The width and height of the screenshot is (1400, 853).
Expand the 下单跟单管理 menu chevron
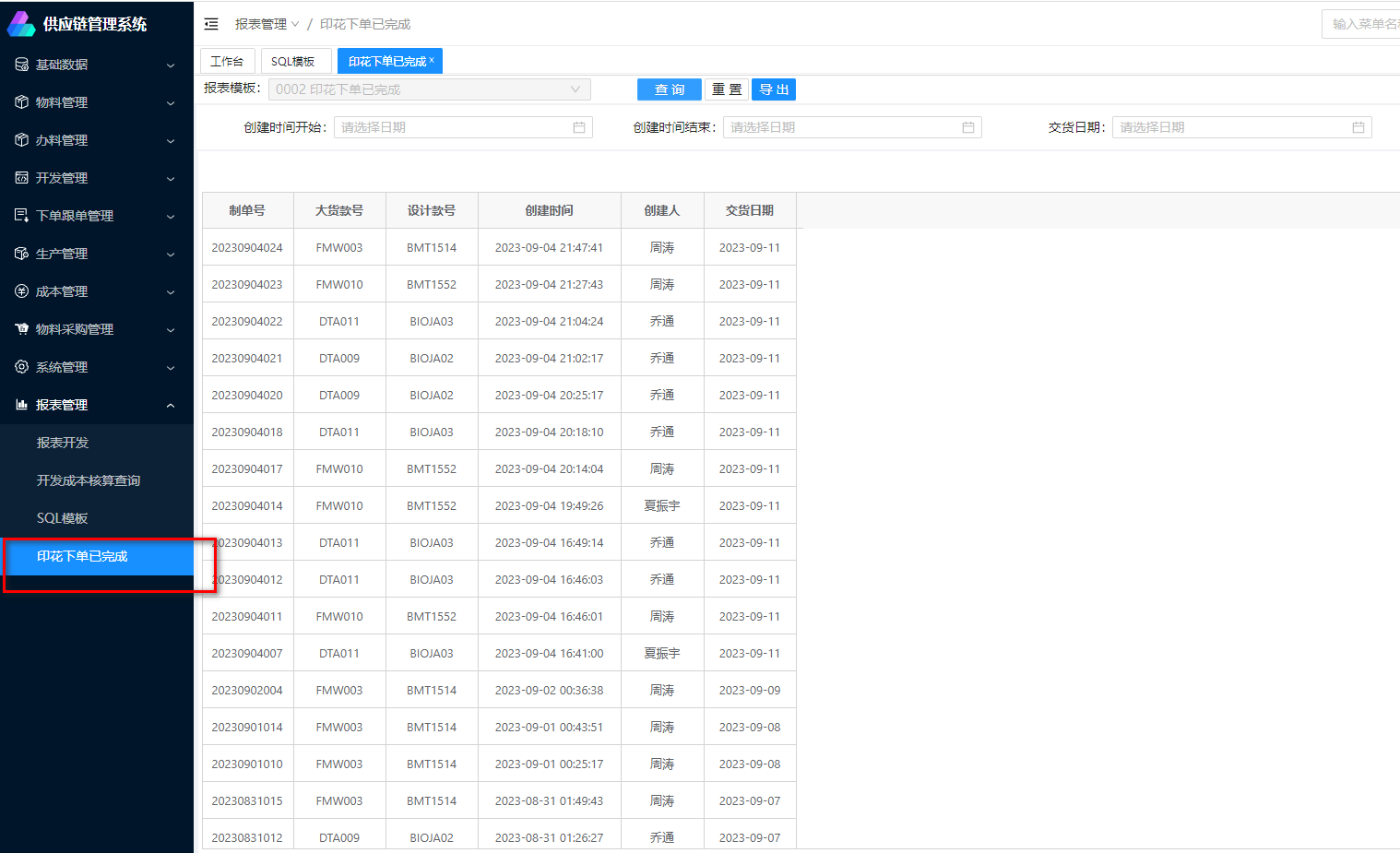[171, 217]
